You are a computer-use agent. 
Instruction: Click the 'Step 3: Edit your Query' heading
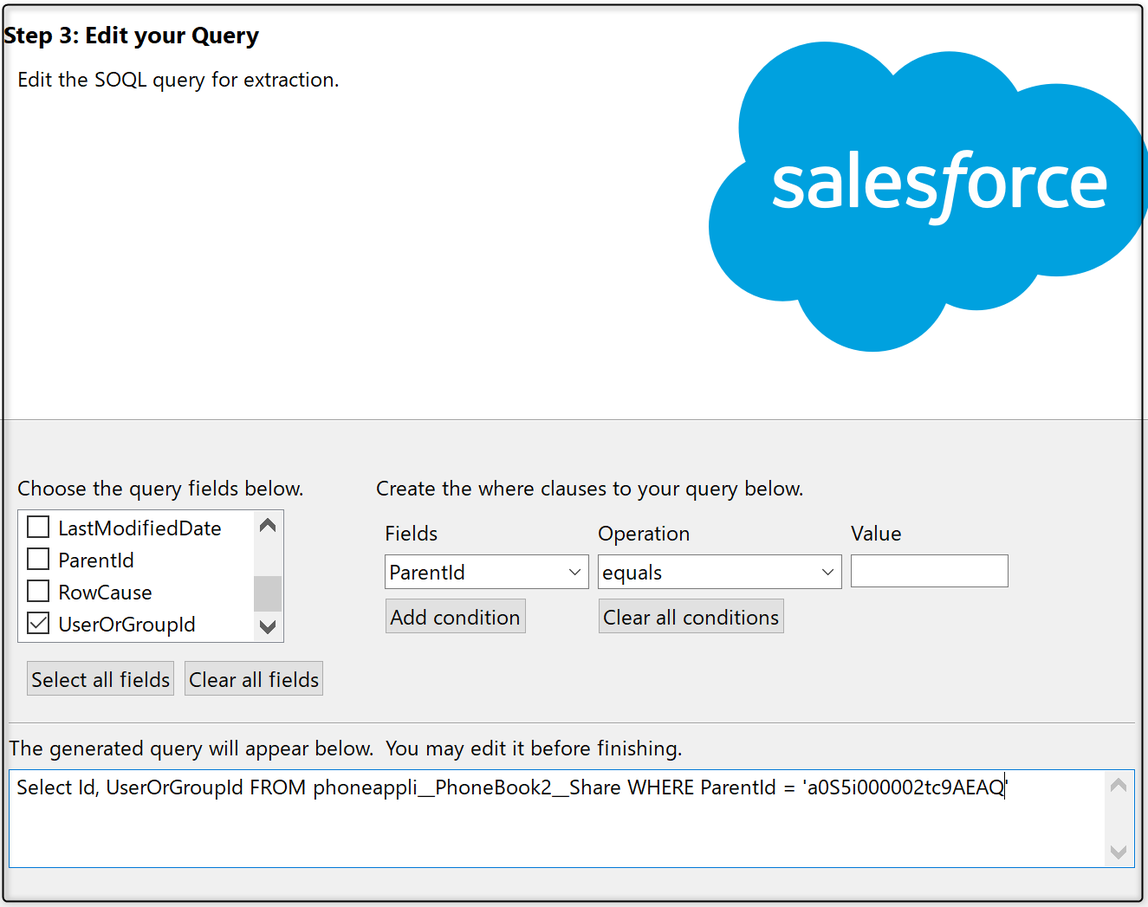(131, 35)
